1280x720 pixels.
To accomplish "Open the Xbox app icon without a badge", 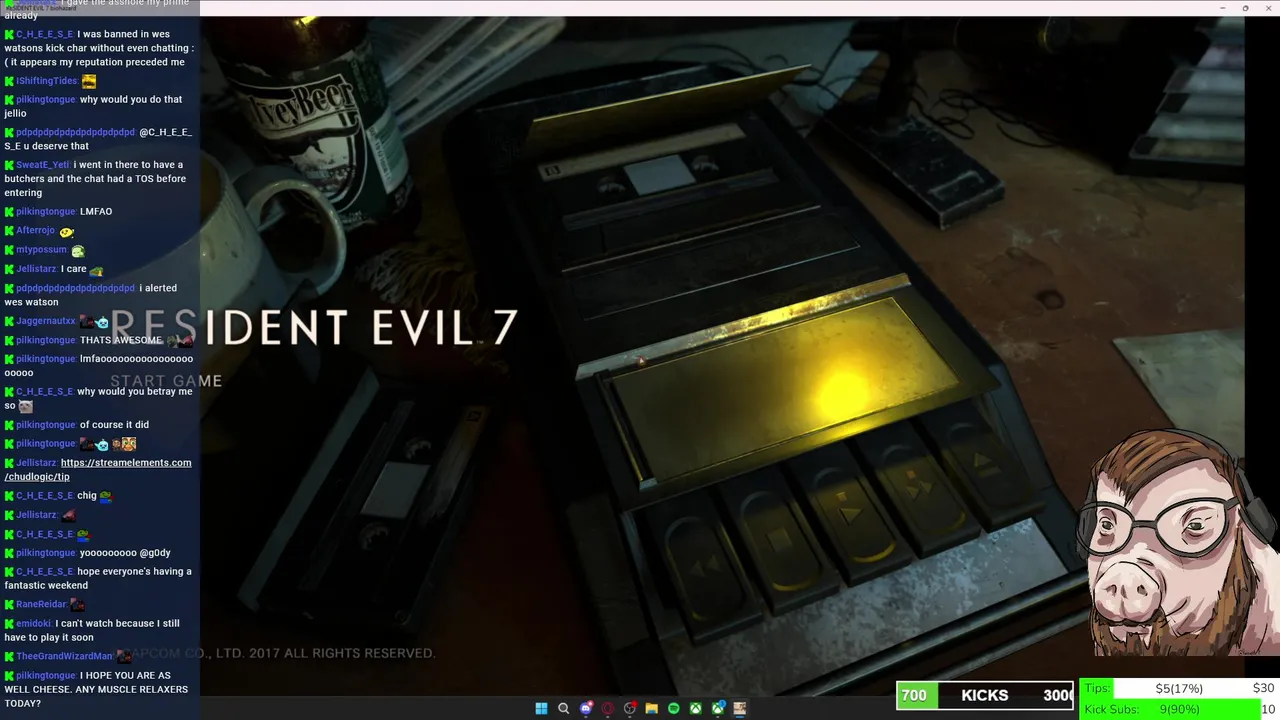I will [696, 708].
